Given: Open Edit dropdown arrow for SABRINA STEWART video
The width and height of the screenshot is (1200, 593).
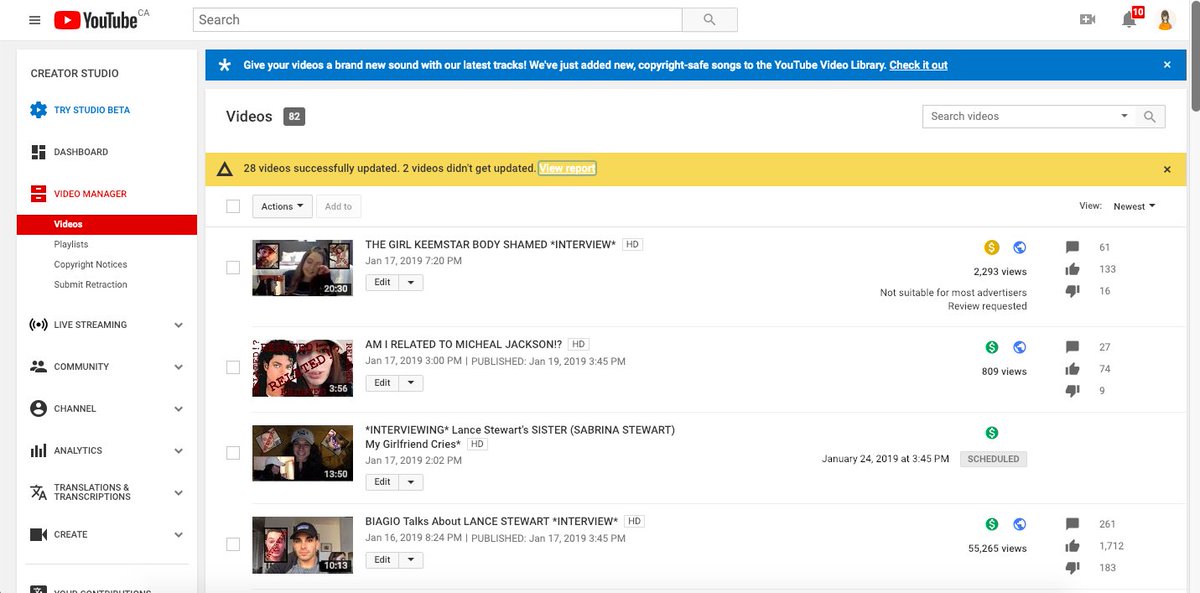Looking at the screenshot, I should [x=411, y=482].
